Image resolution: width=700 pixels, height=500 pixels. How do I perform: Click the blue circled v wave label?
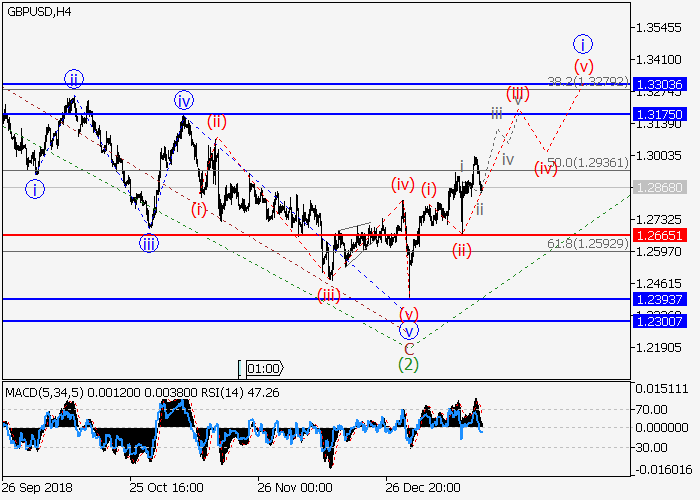(408, 331)
